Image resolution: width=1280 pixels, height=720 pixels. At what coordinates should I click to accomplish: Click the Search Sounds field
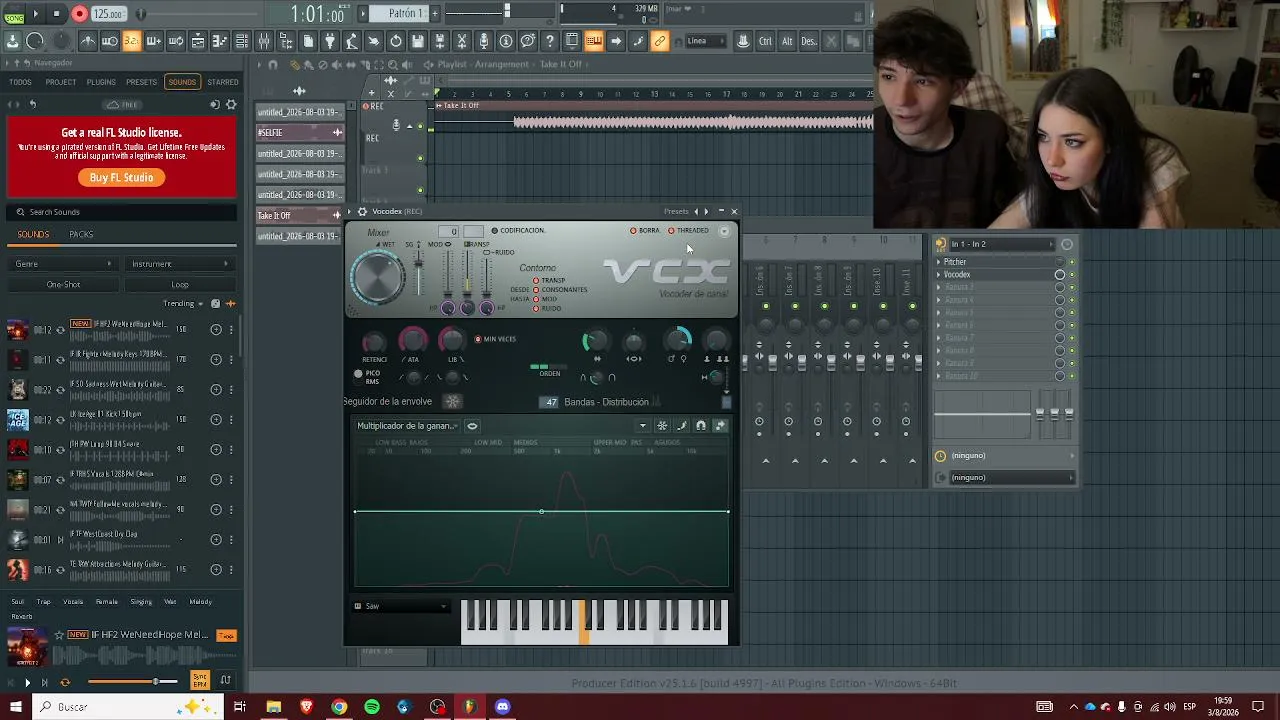pos(121,212)
